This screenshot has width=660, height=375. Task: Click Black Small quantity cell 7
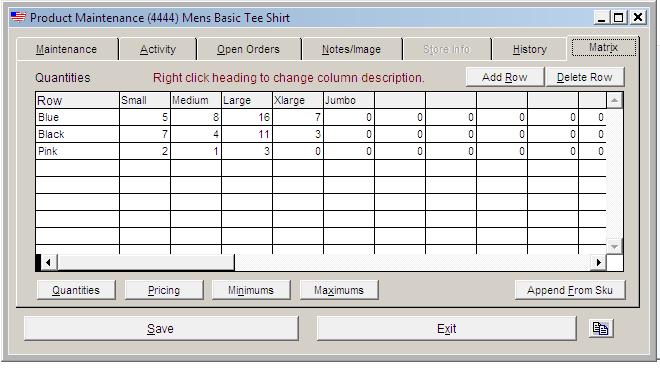(145, 134)
